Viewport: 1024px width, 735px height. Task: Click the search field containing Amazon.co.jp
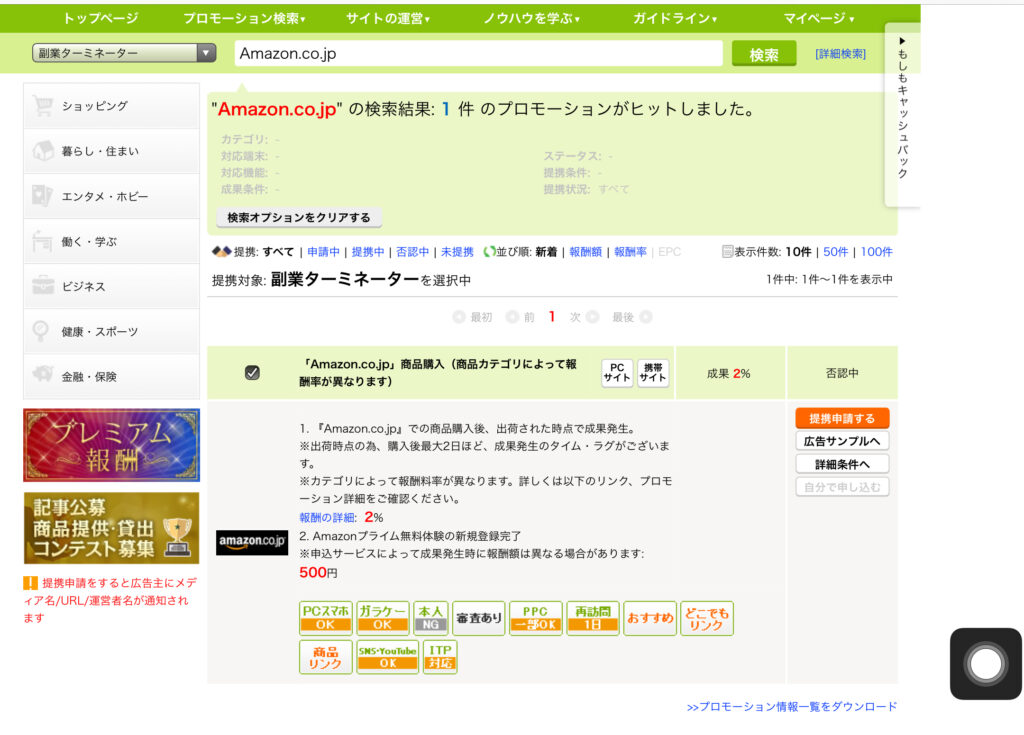pos(479,54)
